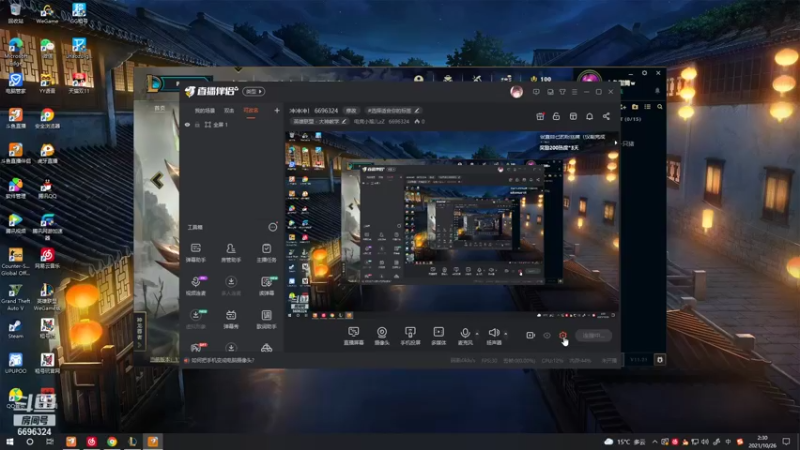Viewport: 800px width, 450px height.
Task: Add 直播屏幕 screen capture source
Action: pos(354,336)
